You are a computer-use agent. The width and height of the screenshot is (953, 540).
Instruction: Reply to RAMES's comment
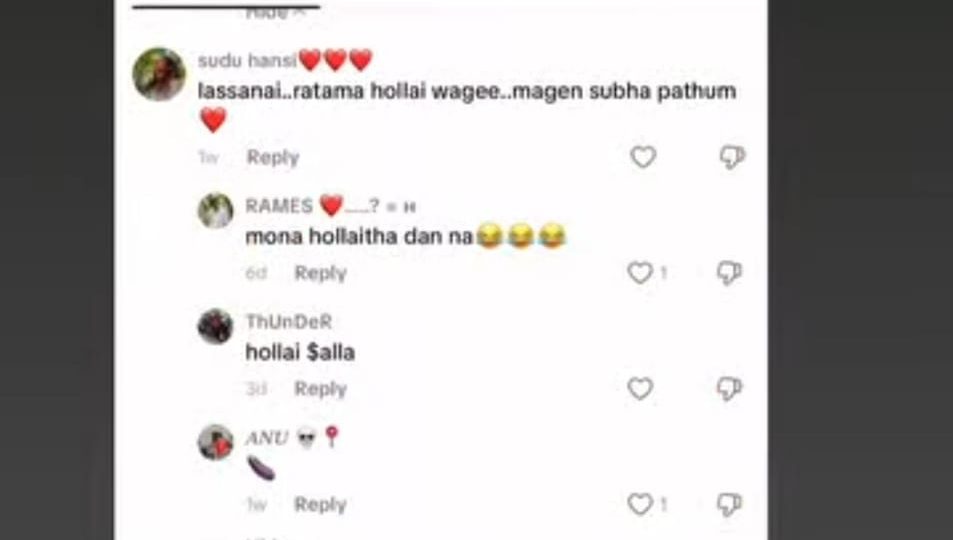320,273
